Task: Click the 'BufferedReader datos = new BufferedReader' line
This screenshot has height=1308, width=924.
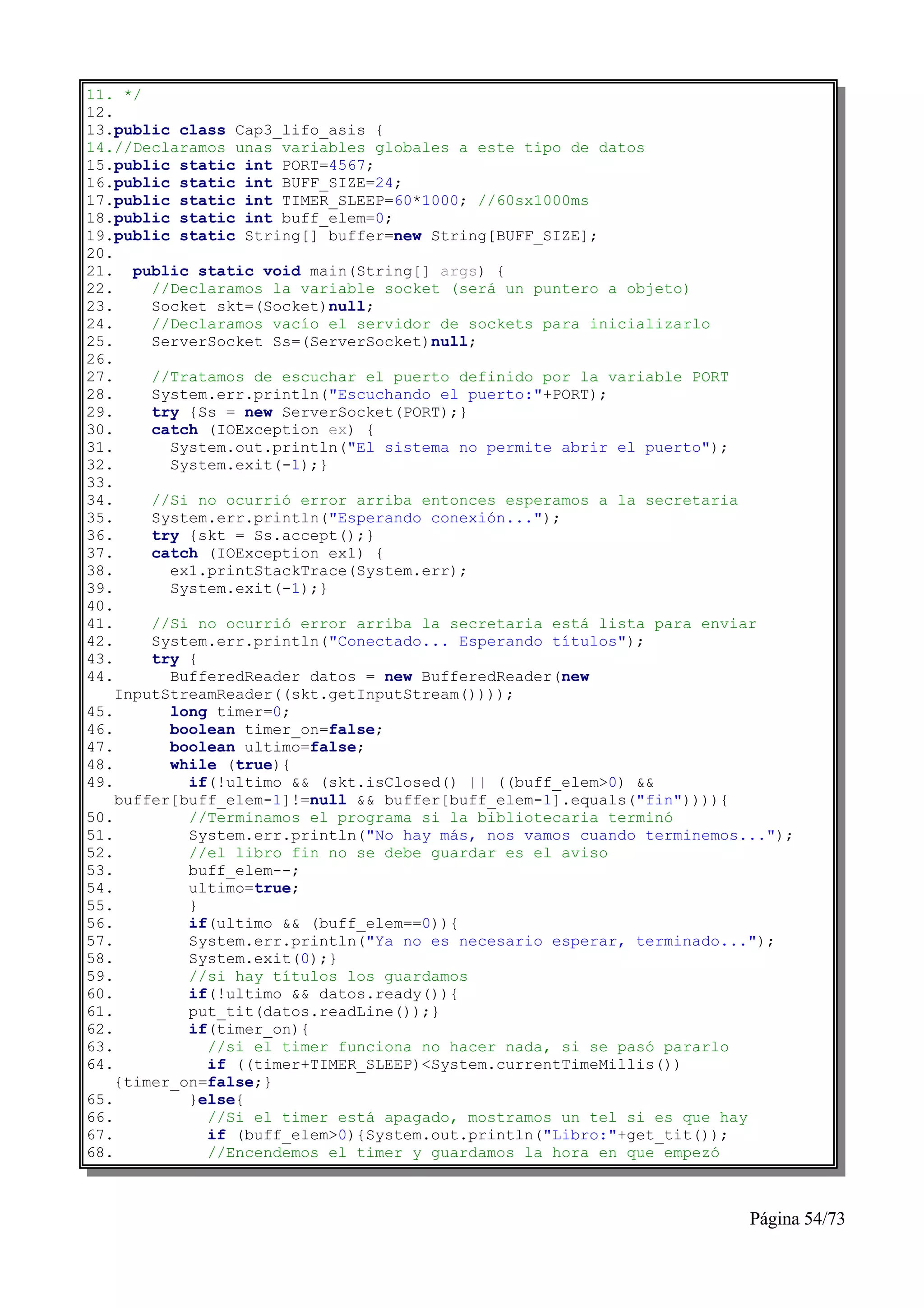Action: 380,677
